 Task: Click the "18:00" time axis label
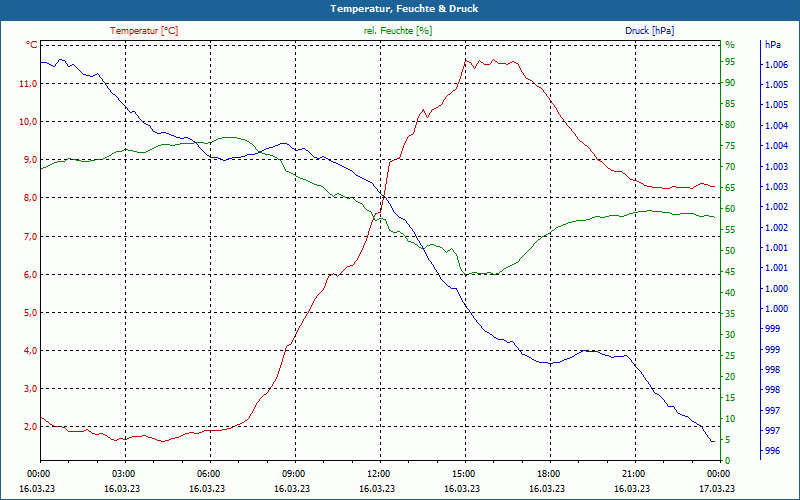pyautogui.click(x=547, y=473)
